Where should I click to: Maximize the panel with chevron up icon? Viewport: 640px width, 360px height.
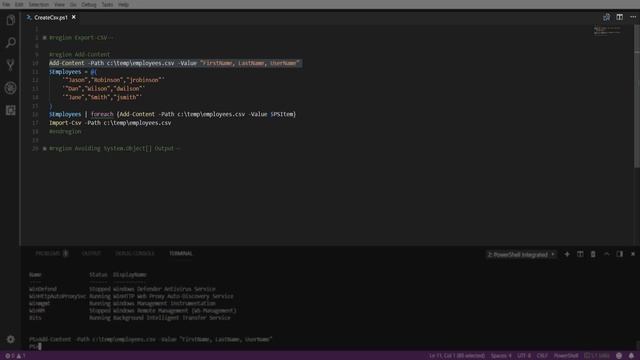point(607,254)
